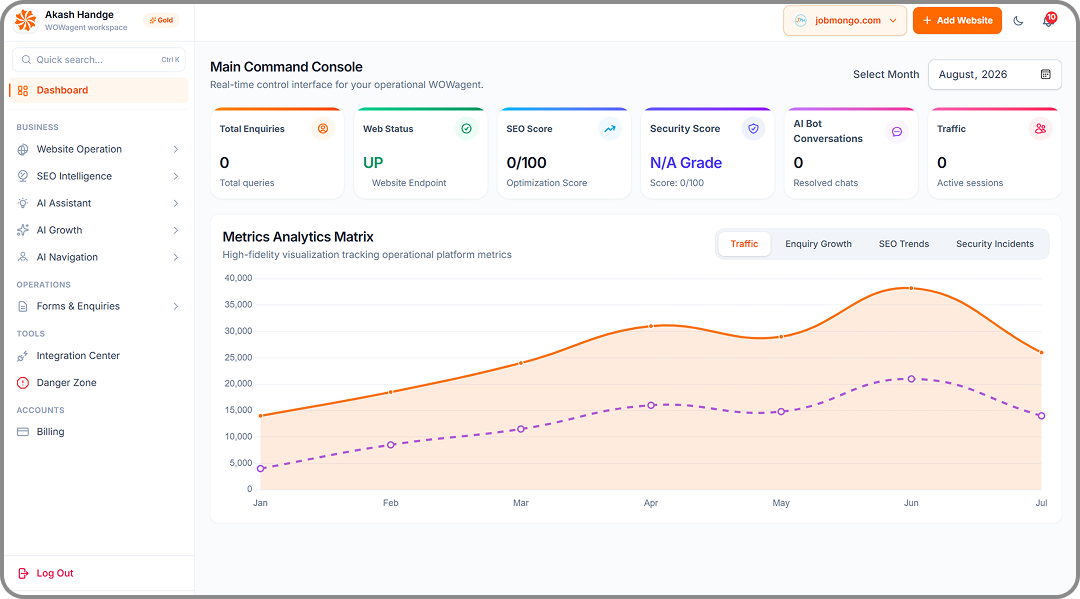Screen dimensions: 1080x599
Task: Click the AI Bot Conversations chat icon
Action: (x=897, y=132)
